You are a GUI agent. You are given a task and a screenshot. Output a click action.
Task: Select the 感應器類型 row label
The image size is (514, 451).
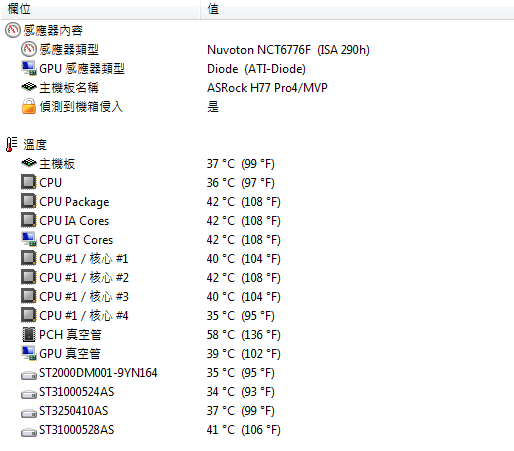[69, 49]
